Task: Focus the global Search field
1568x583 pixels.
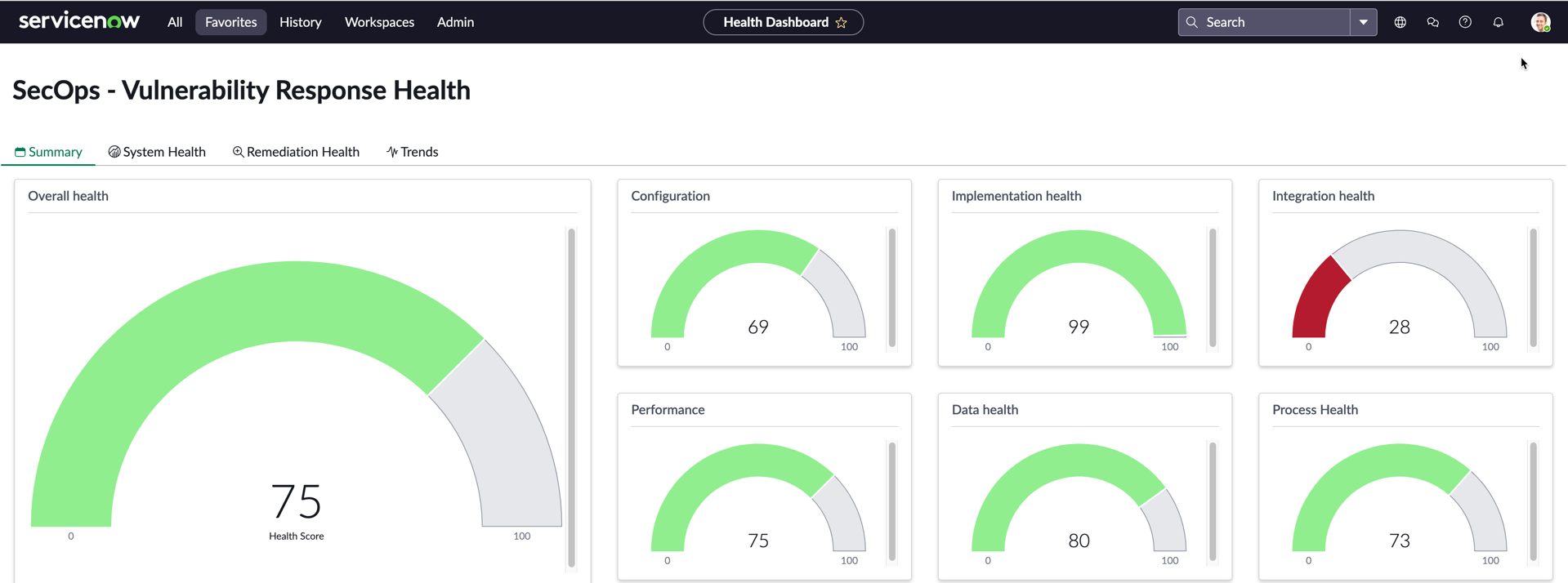Action: tap(1264, 22)
